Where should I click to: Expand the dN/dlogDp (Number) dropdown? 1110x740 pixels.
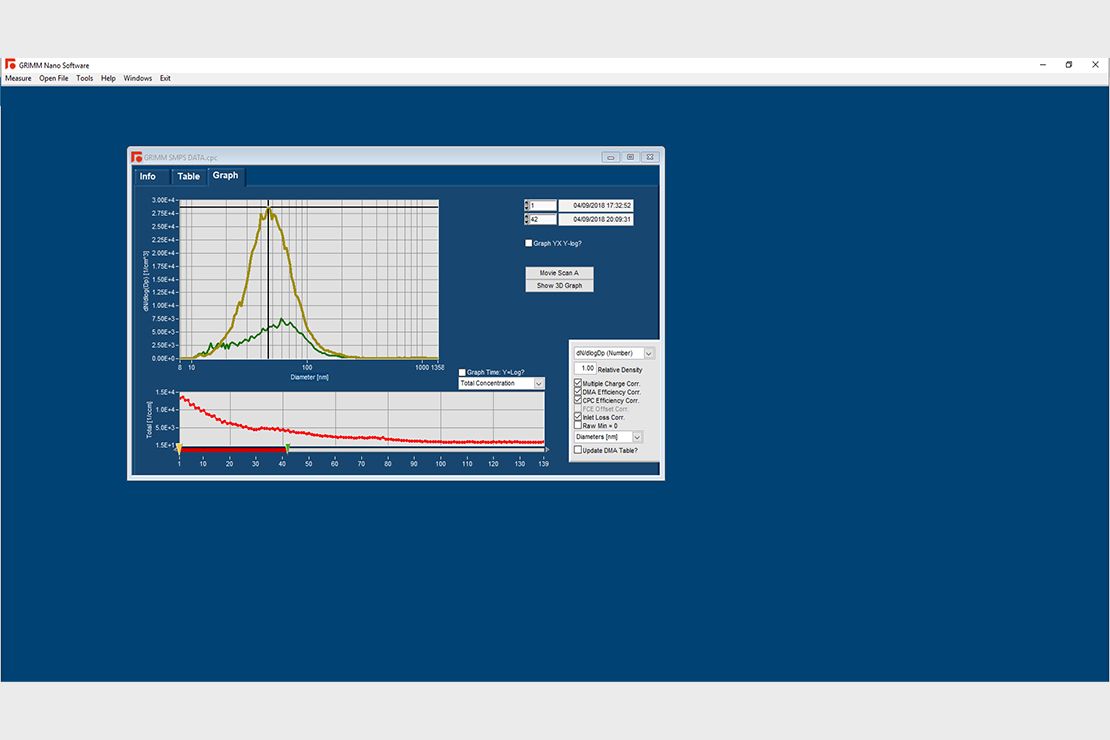click(x=649, y=353)
